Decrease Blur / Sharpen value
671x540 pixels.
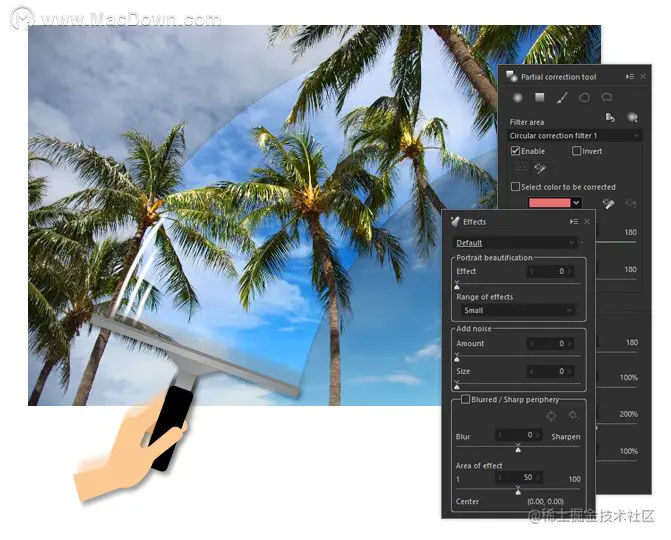500,435
